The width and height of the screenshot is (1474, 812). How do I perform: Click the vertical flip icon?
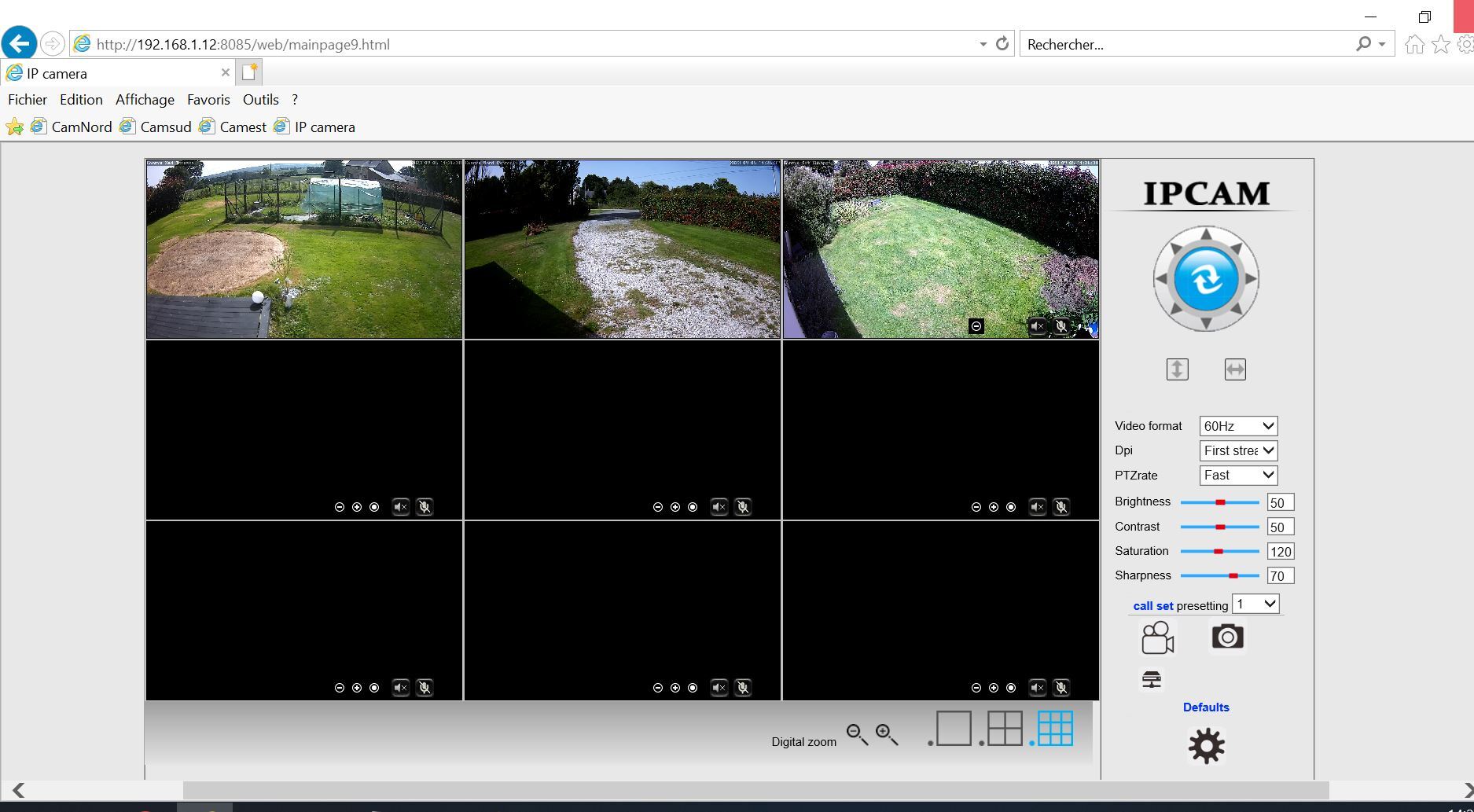[1177, 369]
